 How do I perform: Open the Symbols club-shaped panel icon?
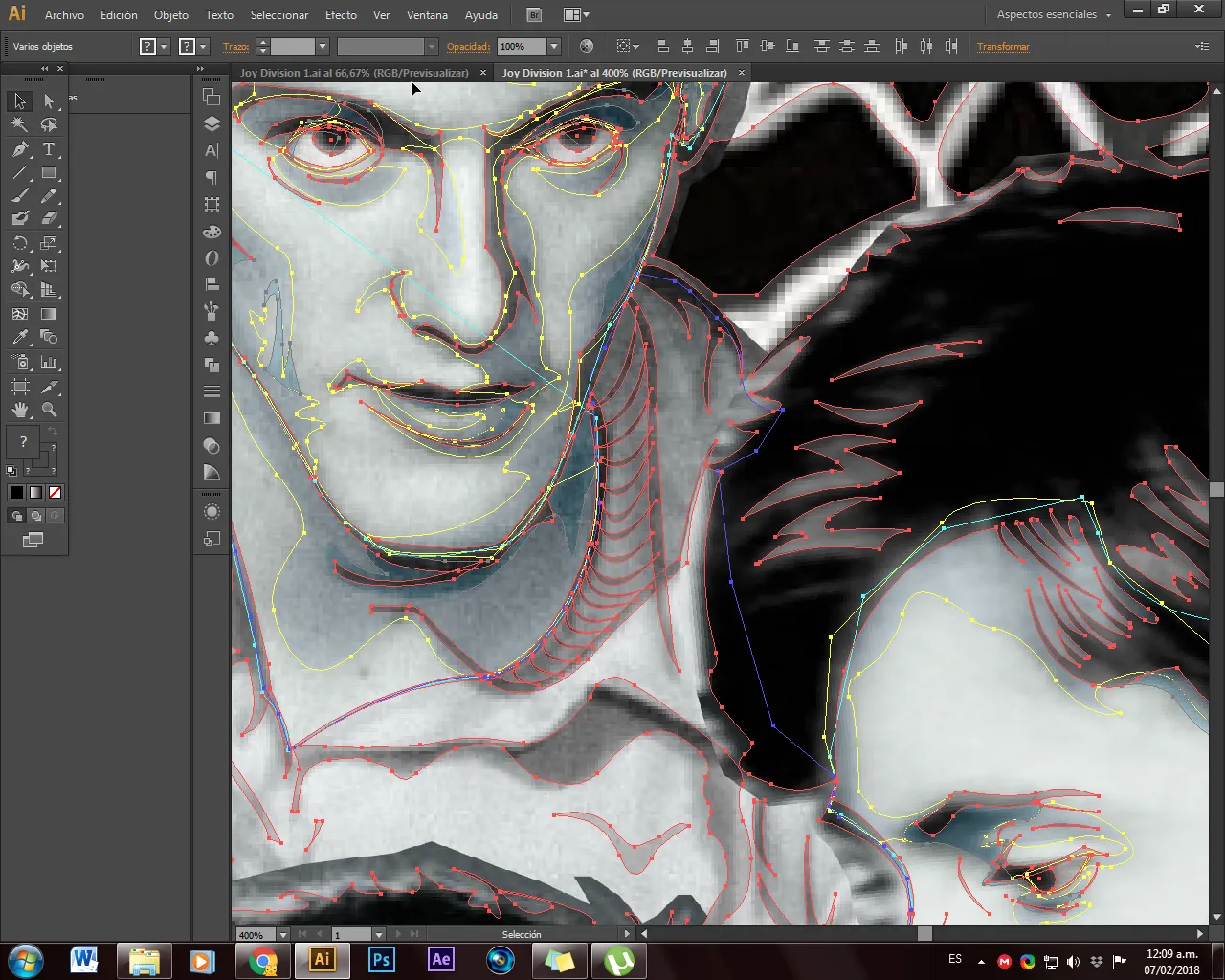(212, 338)
